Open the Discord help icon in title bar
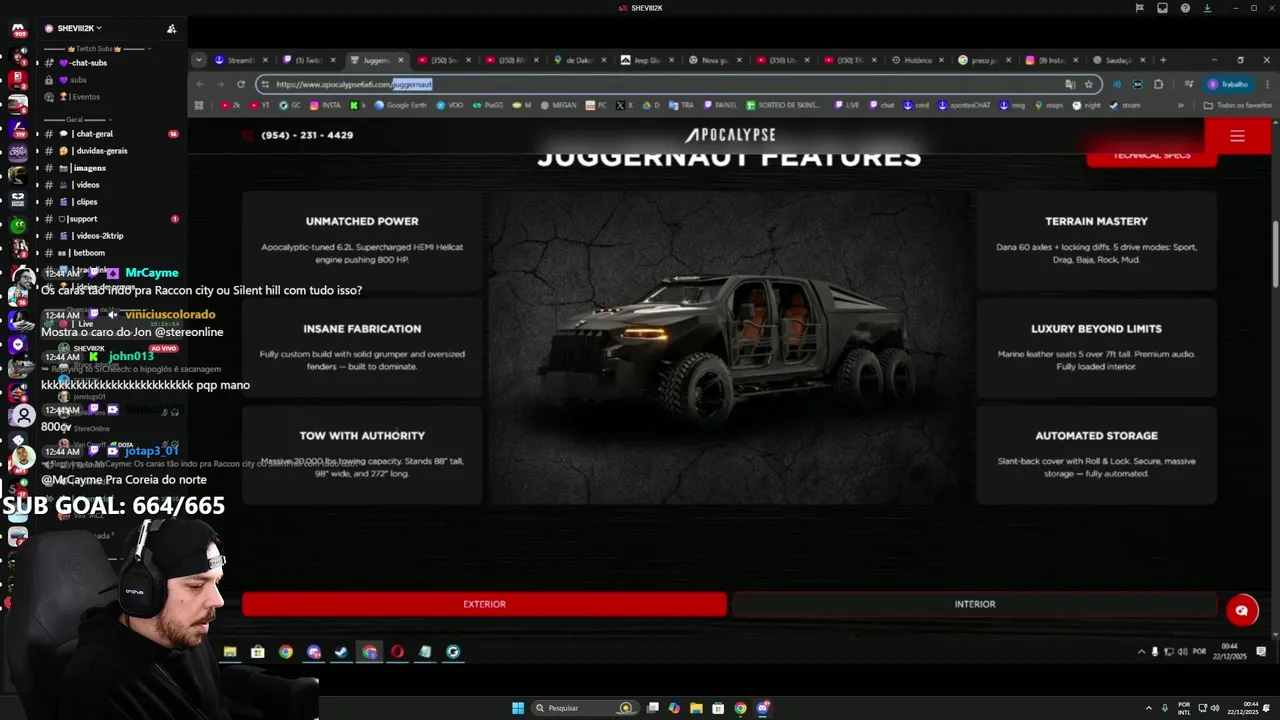The width and height of the screenshot is (1280, 720). [1185, 8]
